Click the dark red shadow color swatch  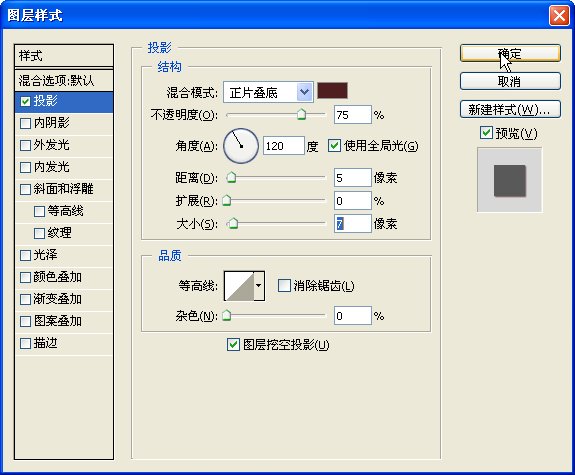(x=332, y=91)
